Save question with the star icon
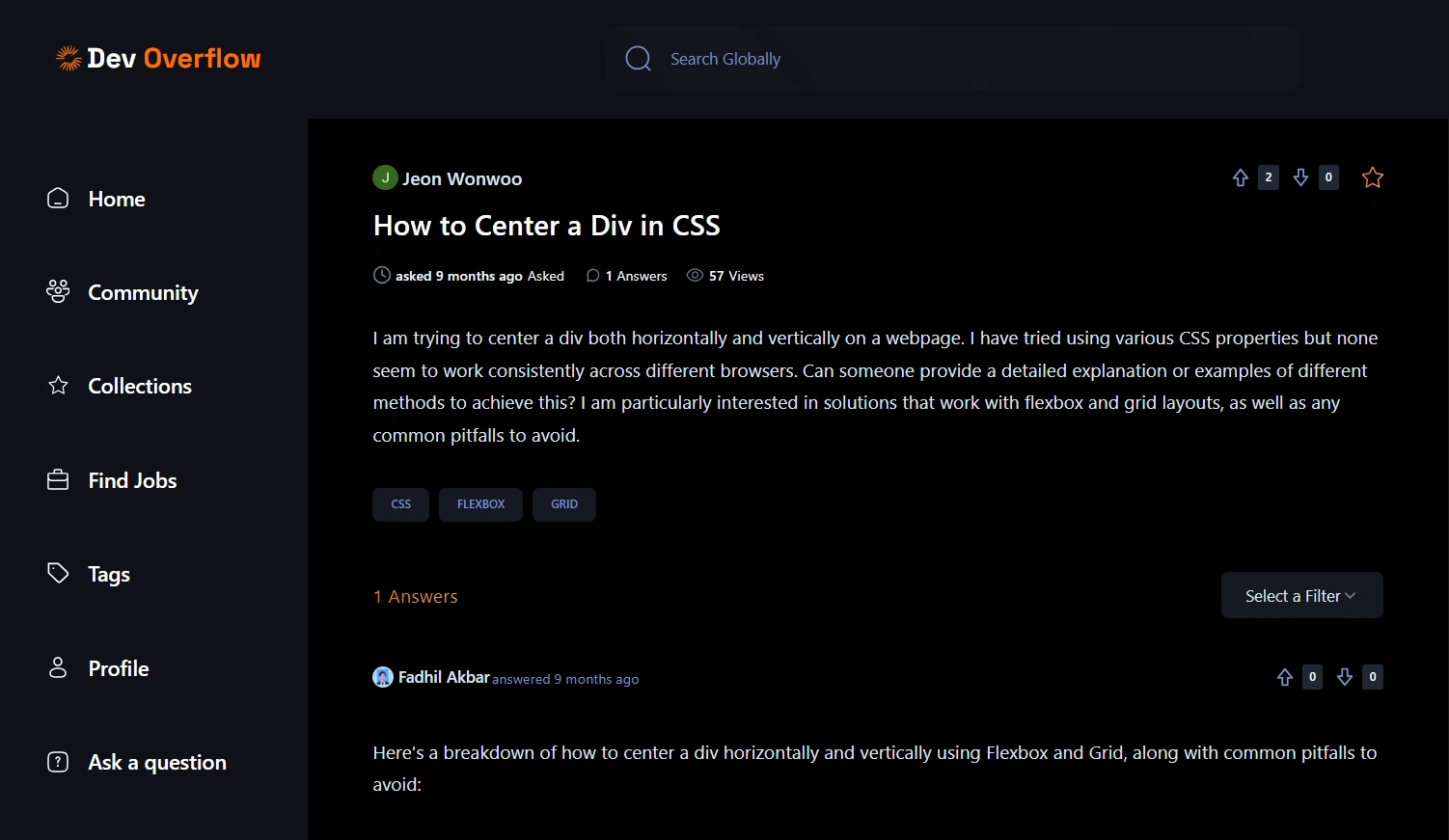1449x840 pixels. point(1373,177)
